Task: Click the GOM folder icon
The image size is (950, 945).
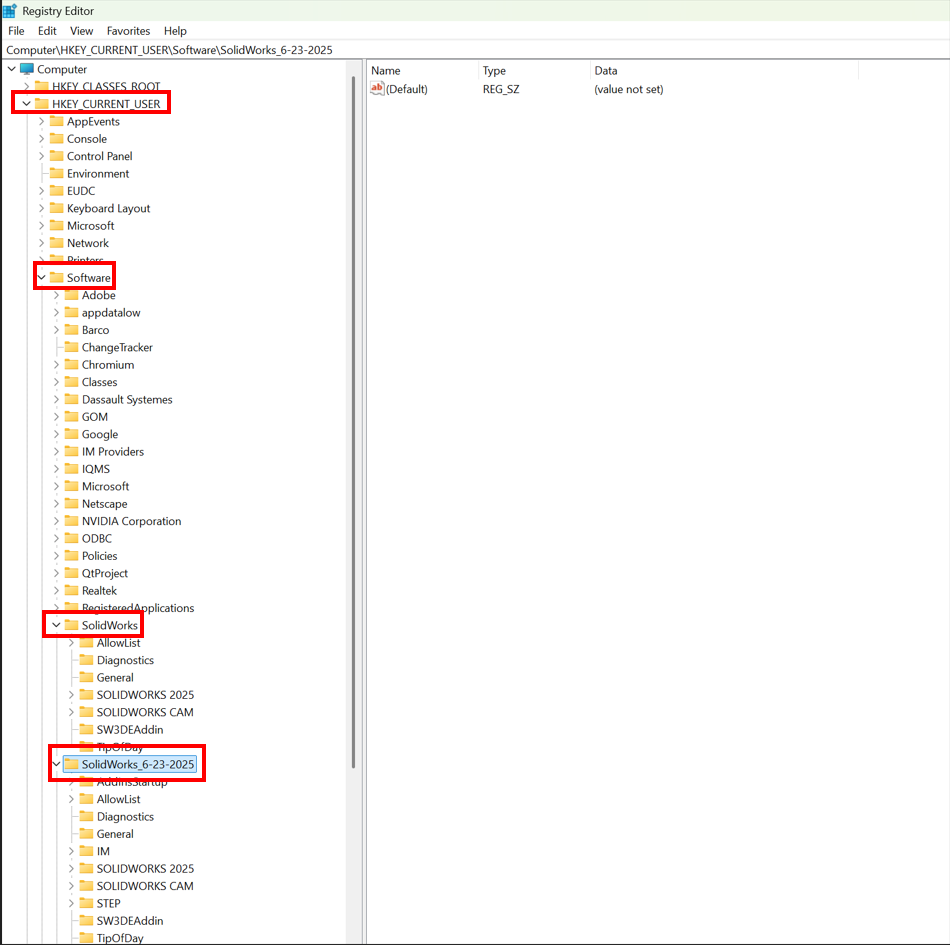Action: pos(71,417)
